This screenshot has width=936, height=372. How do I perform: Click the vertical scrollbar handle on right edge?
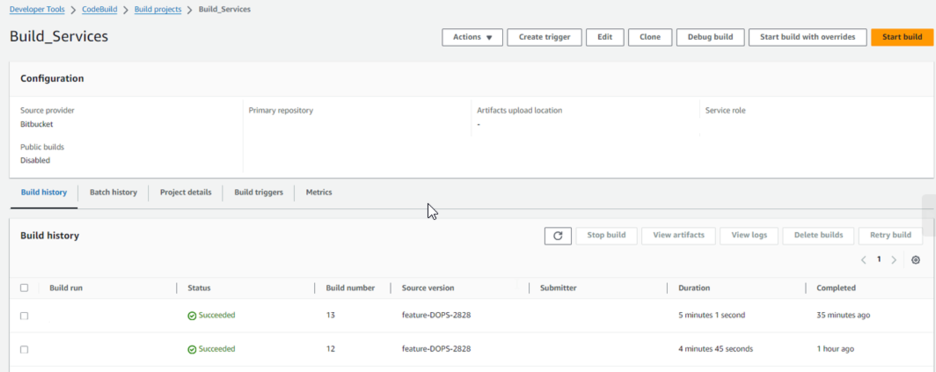pos(929,216)
